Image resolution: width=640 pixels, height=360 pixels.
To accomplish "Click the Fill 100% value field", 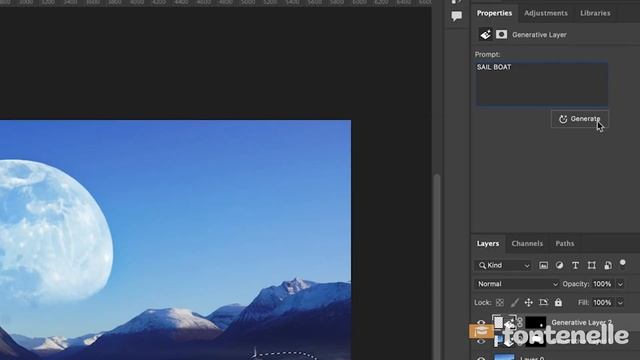I will [602, 302].
